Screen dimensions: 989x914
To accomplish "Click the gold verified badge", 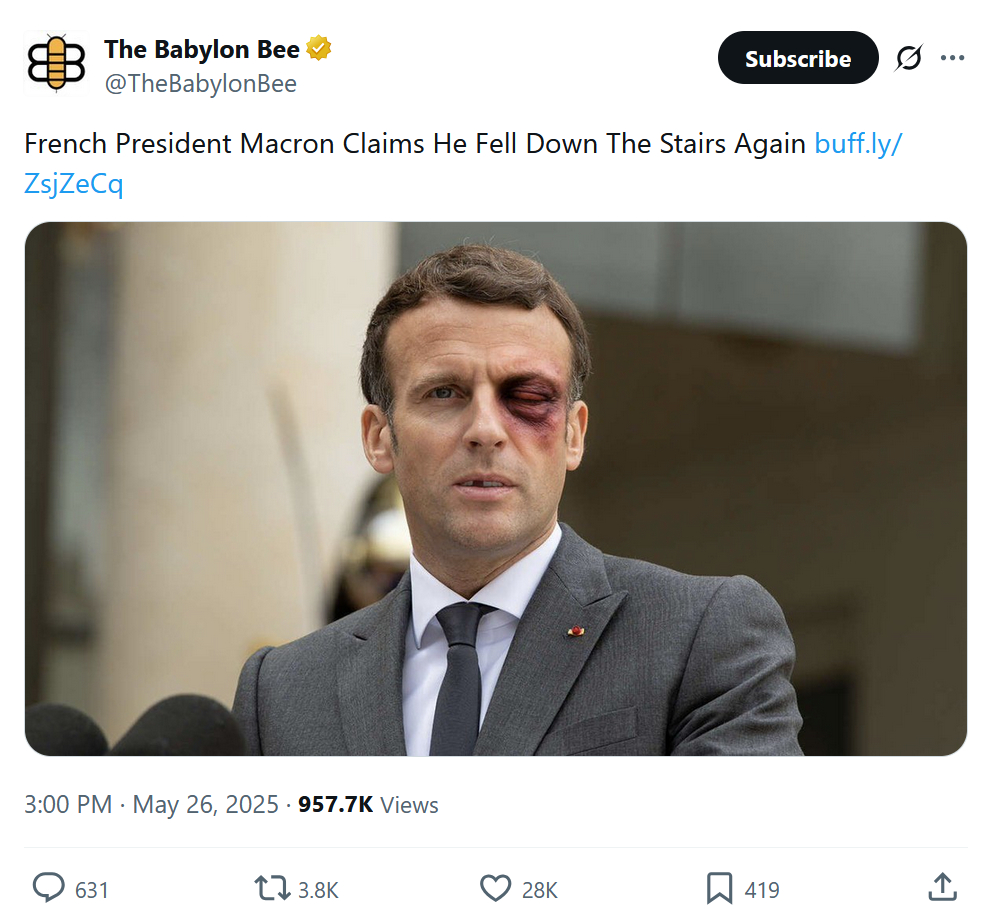I will point(319,48).
